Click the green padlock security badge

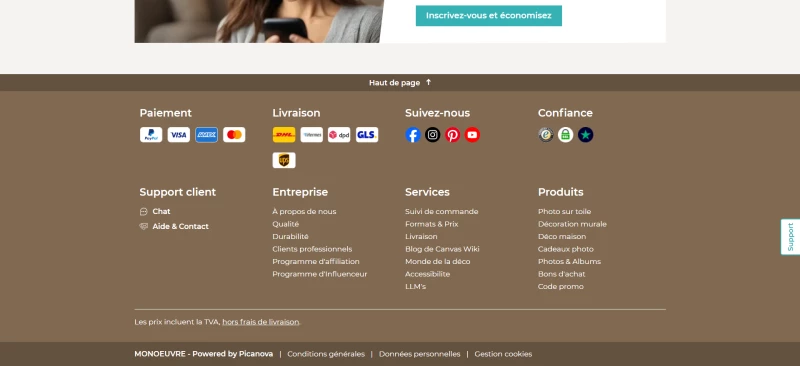565,135
